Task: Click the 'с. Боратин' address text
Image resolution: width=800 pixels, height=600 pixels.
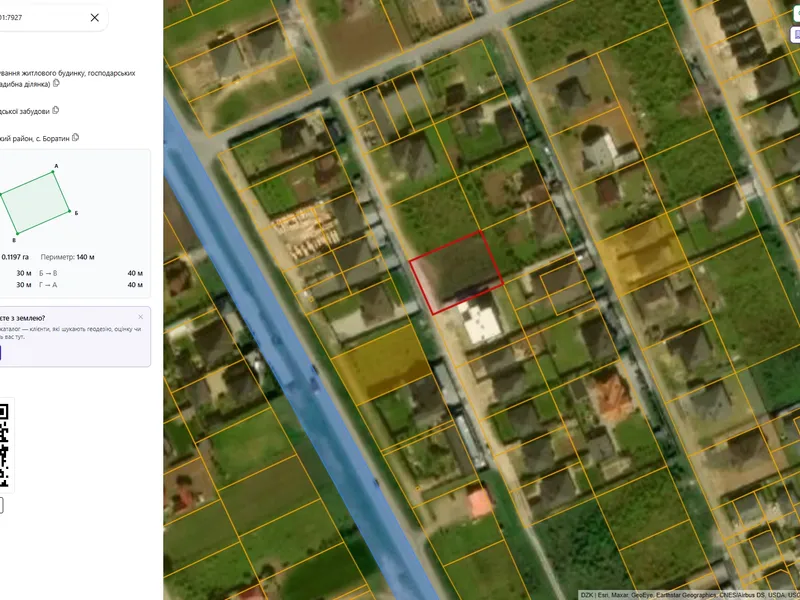Action: [53, 138]
